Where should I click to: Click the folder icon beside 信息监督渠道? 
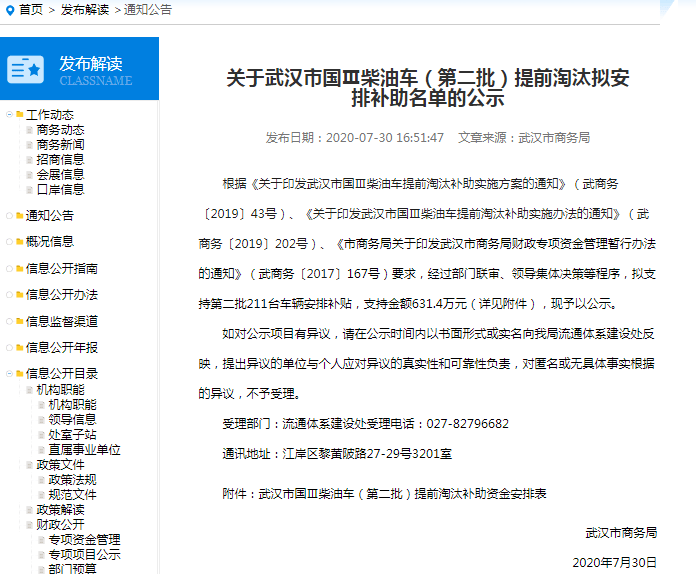[19, 321]
